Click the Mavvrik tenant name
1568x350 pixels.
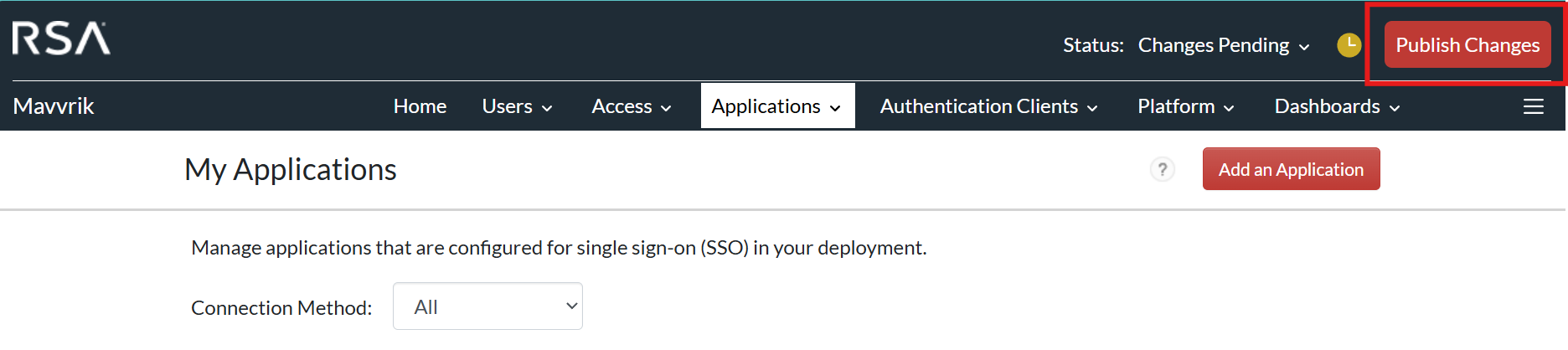tap(54, 106)
